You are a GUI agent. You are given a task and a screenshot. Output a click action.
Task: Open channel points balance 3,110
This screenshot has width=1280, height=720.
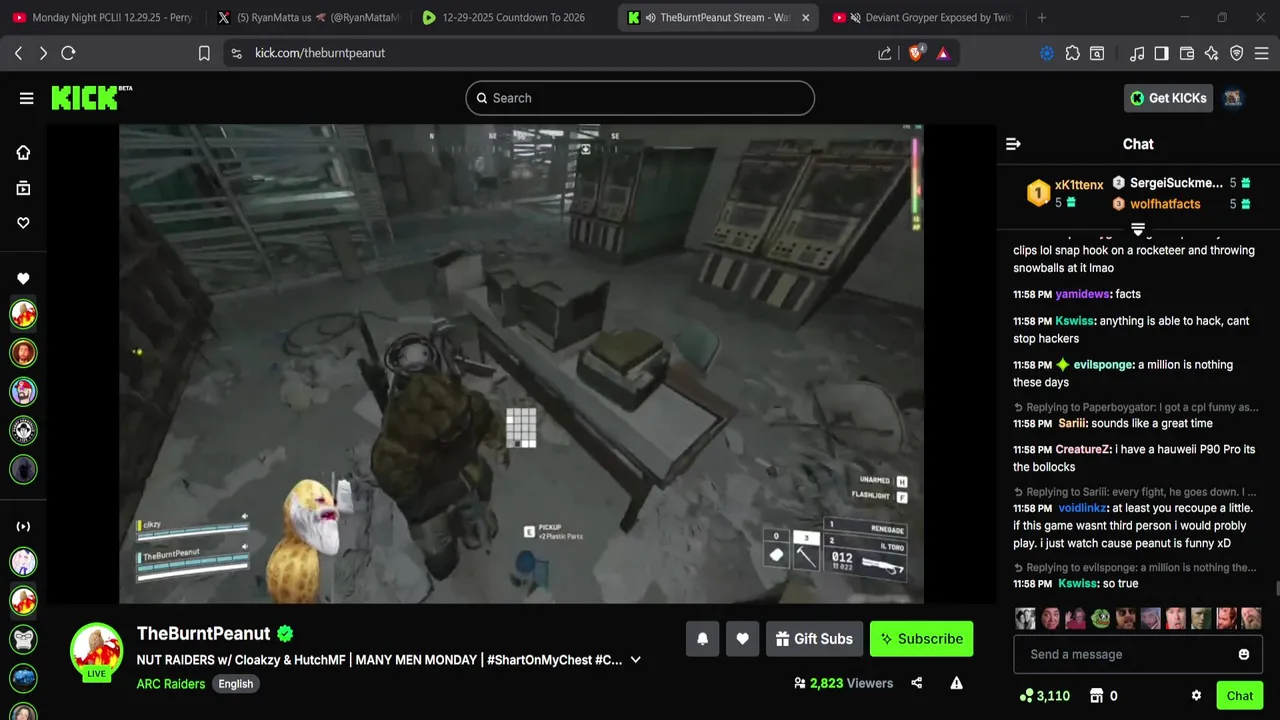pyautogui.click(x=1044, y=696)
